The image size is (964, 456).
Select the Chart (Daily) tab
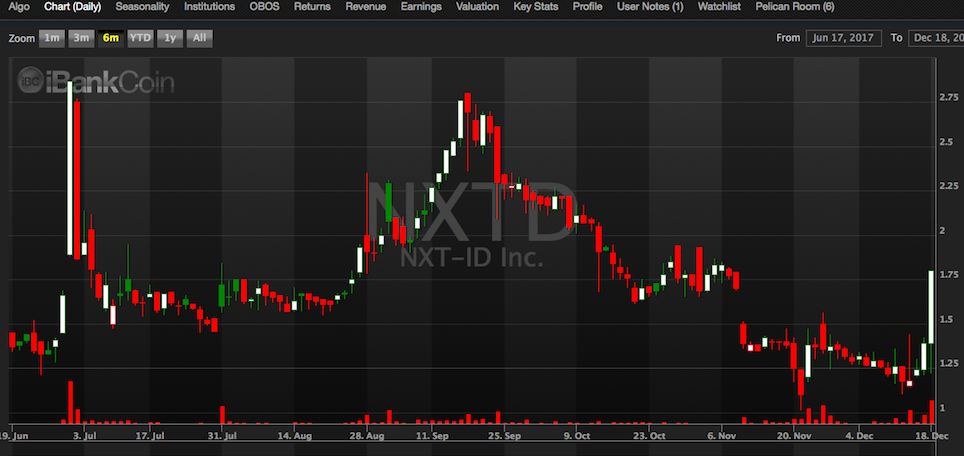tap(73, 7)
